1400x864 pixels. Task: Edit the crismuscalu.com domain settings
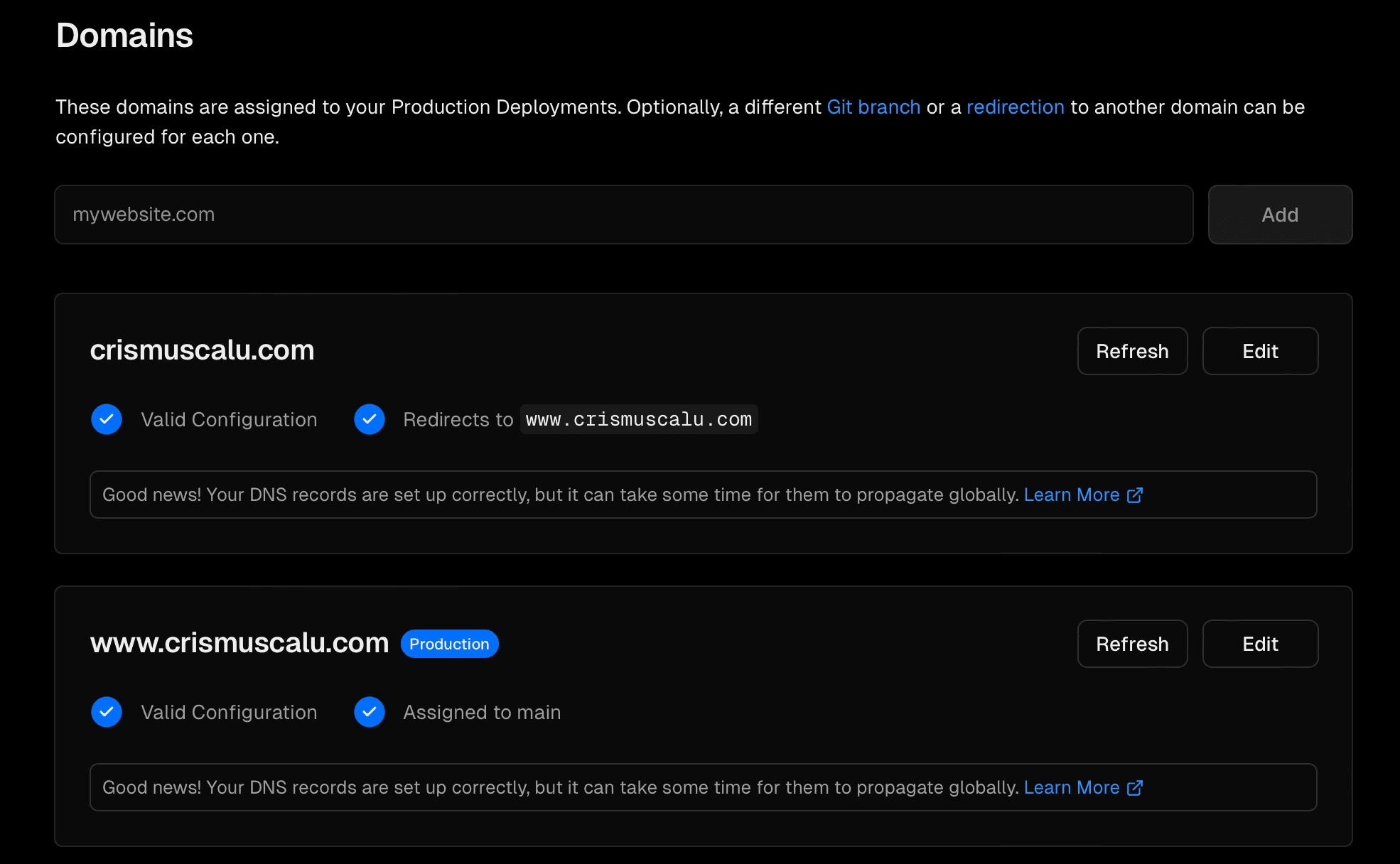click(x=1260, y=351)
